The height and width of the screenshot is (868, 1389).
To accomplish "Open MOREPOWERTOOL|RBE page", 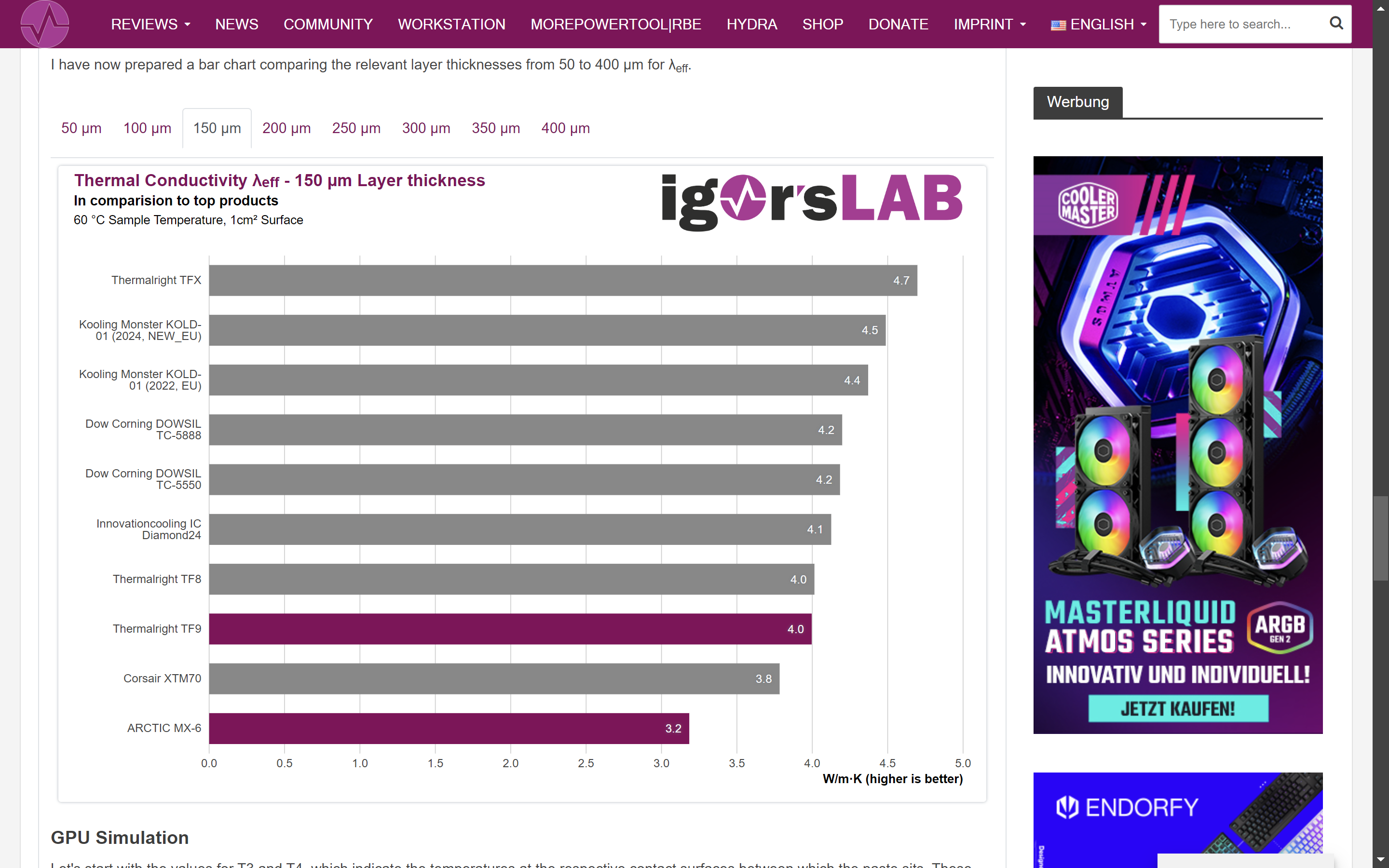I will pyautogui.click(x=615, y=24).
